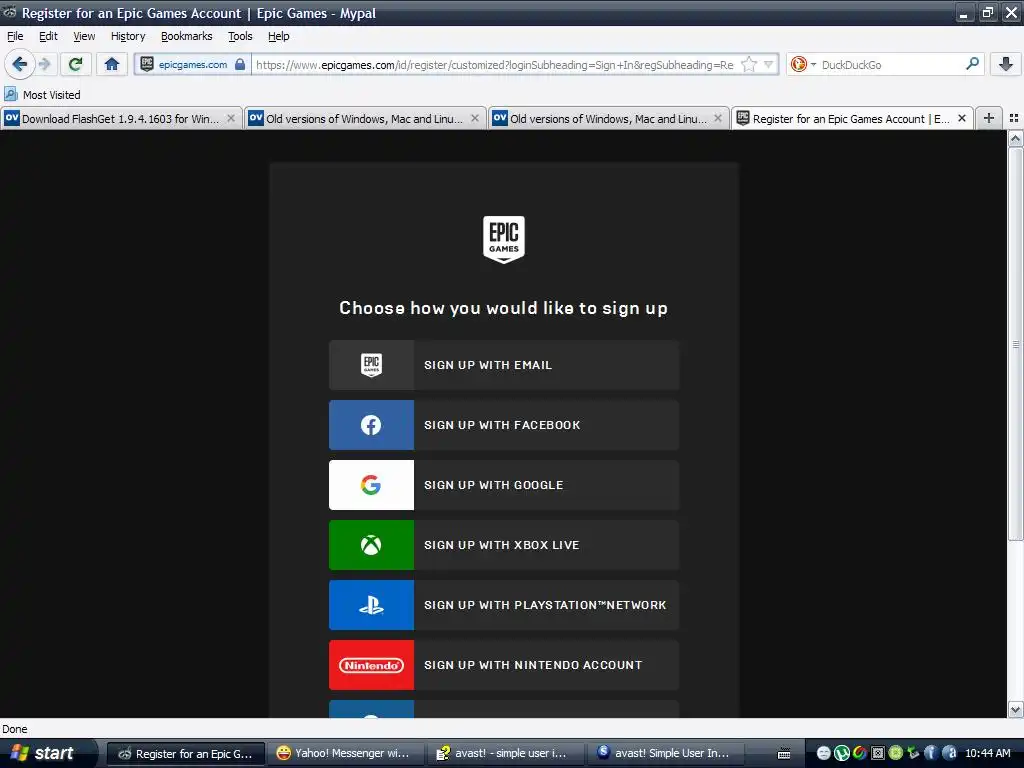Open the DuckDuckGo search engine selector
The width and height of the screenshot is (1024, 768).
pos(803,64)
